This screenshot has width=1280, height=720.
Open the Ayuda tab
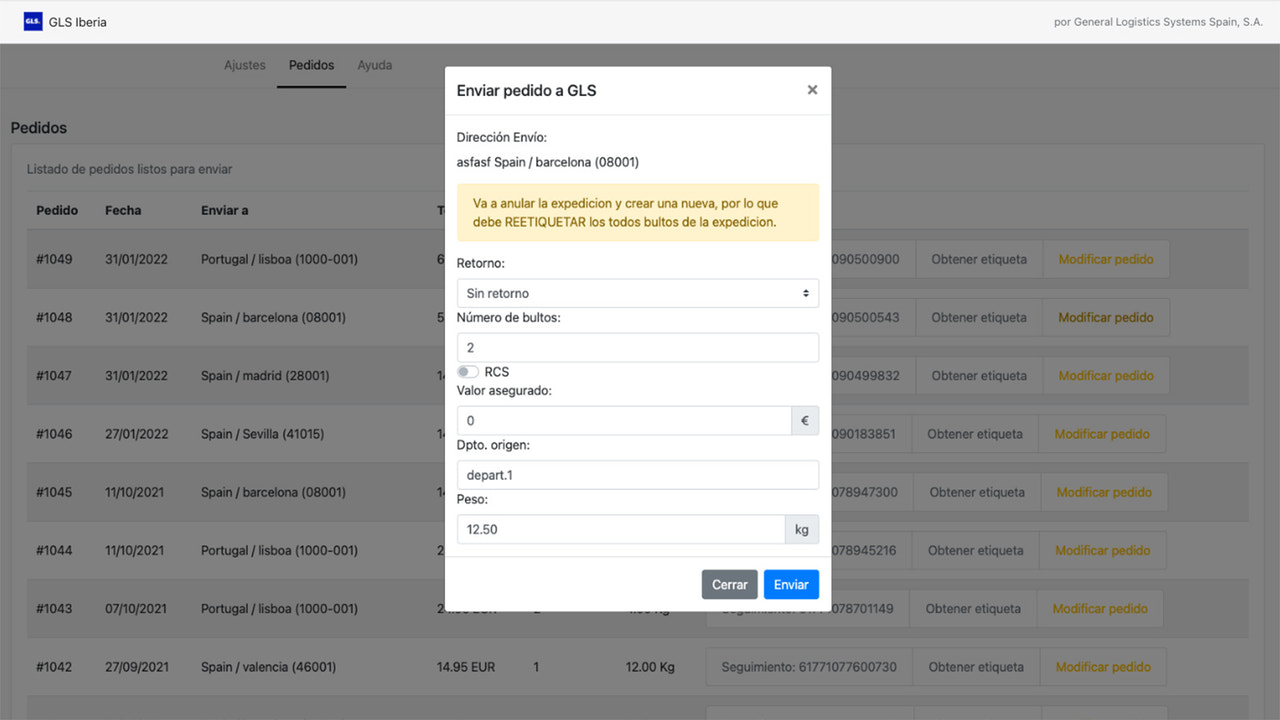(375, 65)
